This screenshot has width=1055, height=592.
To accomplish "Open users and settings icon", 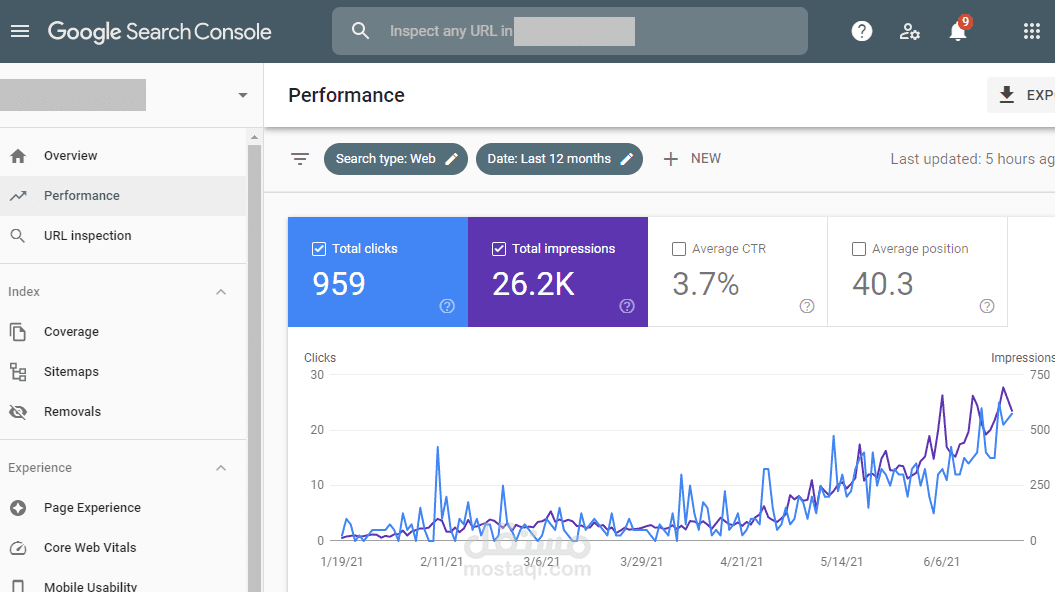I will pos(910,31).
